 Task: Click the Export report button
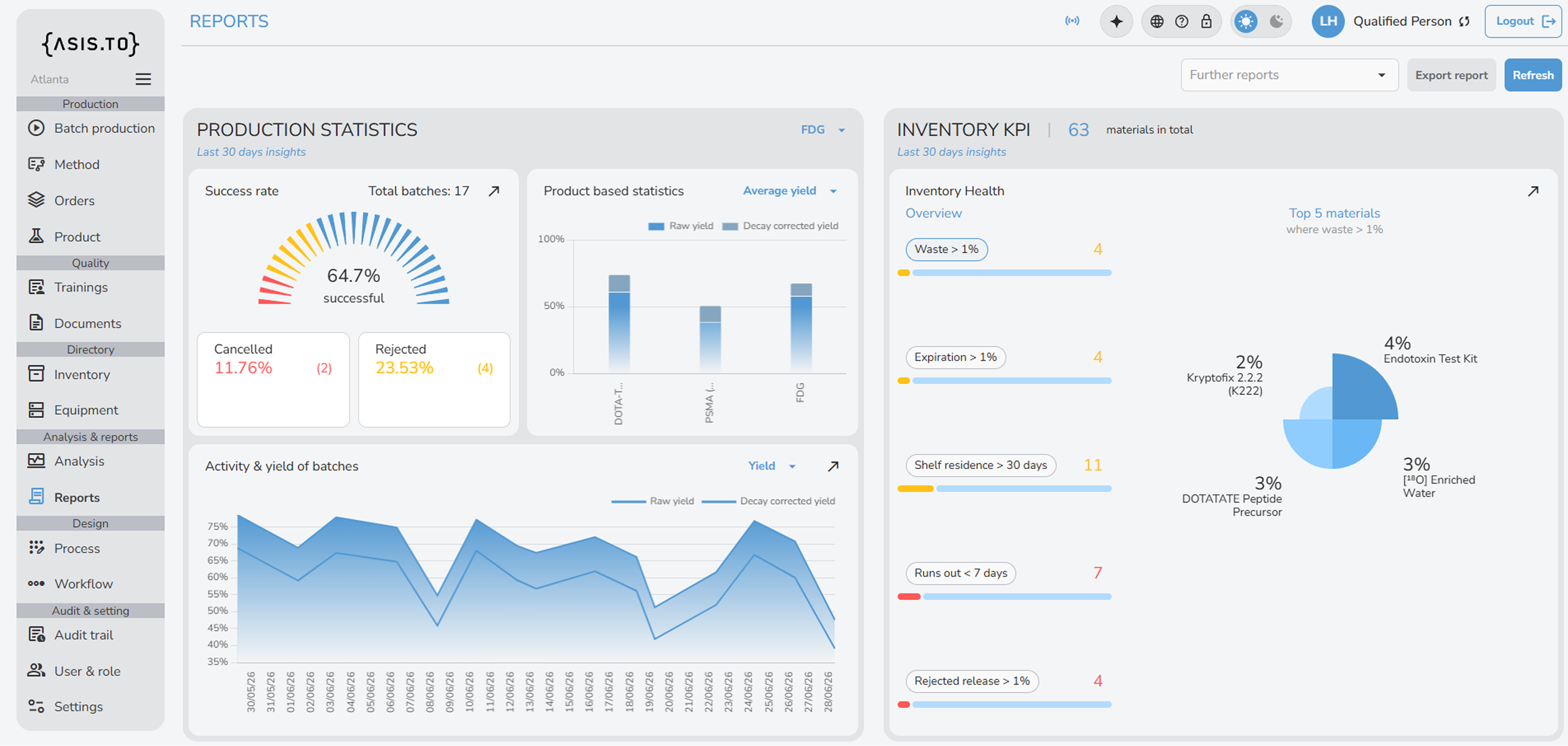click(x=1451, y=75)
